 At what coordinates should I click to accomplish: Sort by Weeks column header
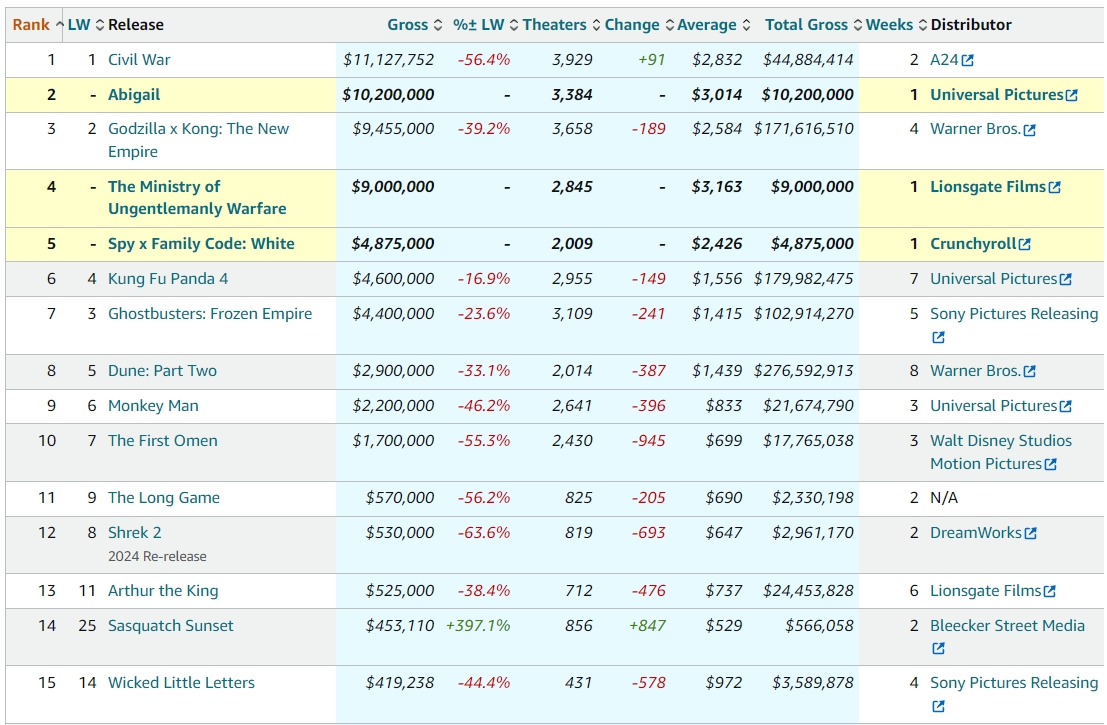pyautogui.click(x=896, y=25)
